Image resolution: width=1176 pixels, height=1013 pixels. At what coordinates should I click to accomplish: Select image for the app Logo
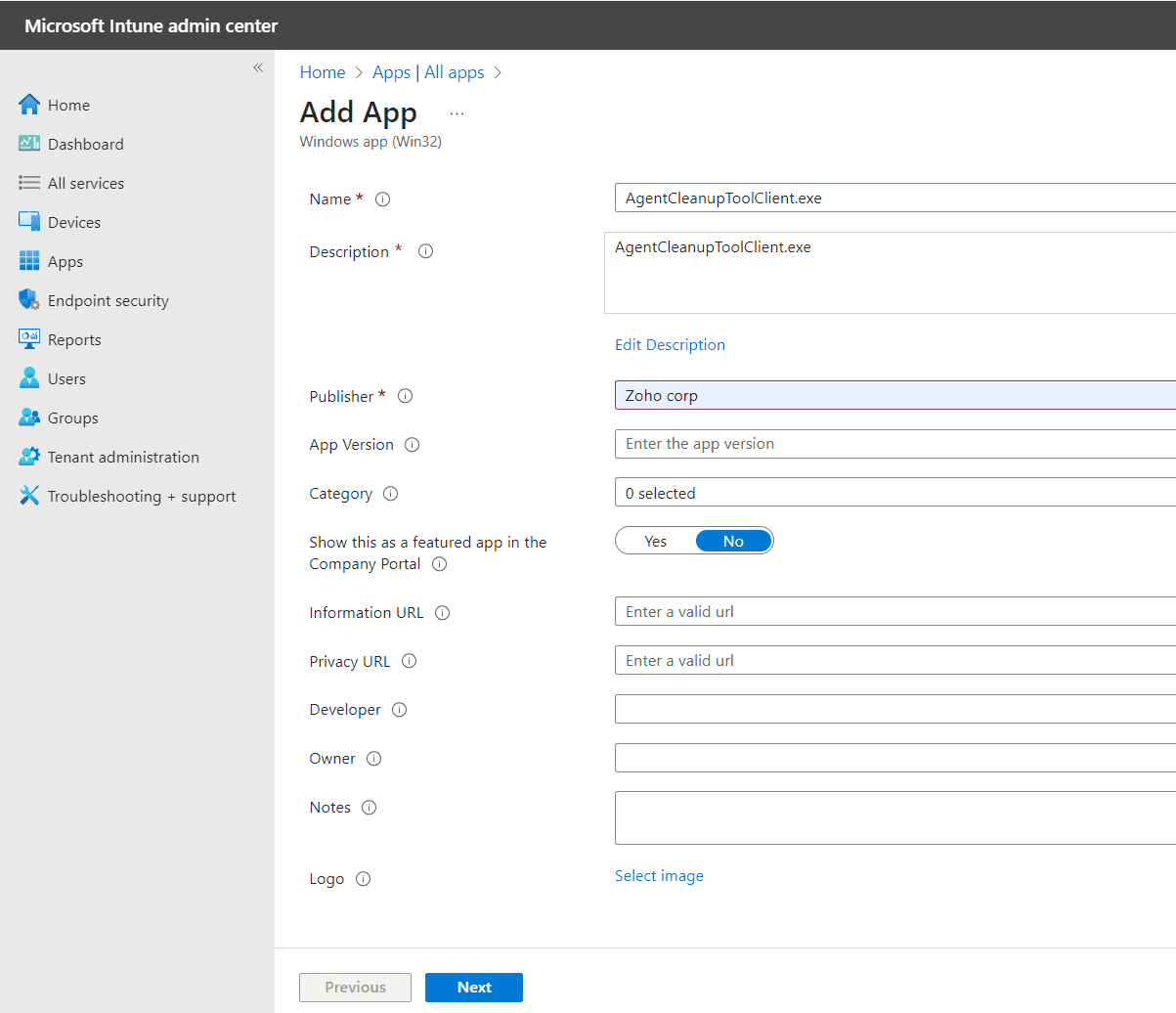point(659,875)
